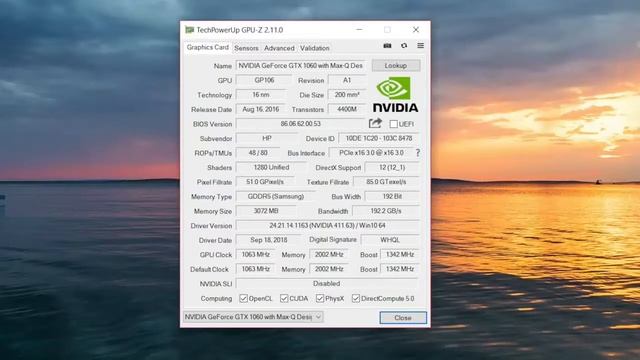Click the Driver Version field

(328, 226)
